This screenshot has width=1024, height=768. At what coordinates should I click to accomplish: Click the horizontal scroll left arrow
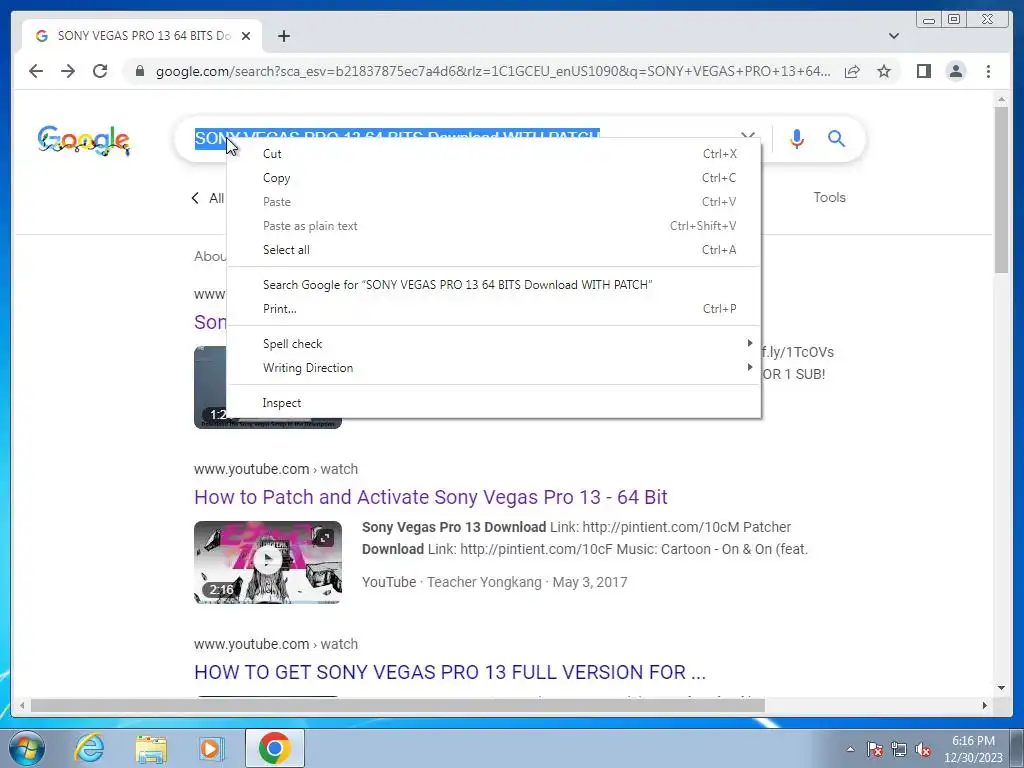22,705
